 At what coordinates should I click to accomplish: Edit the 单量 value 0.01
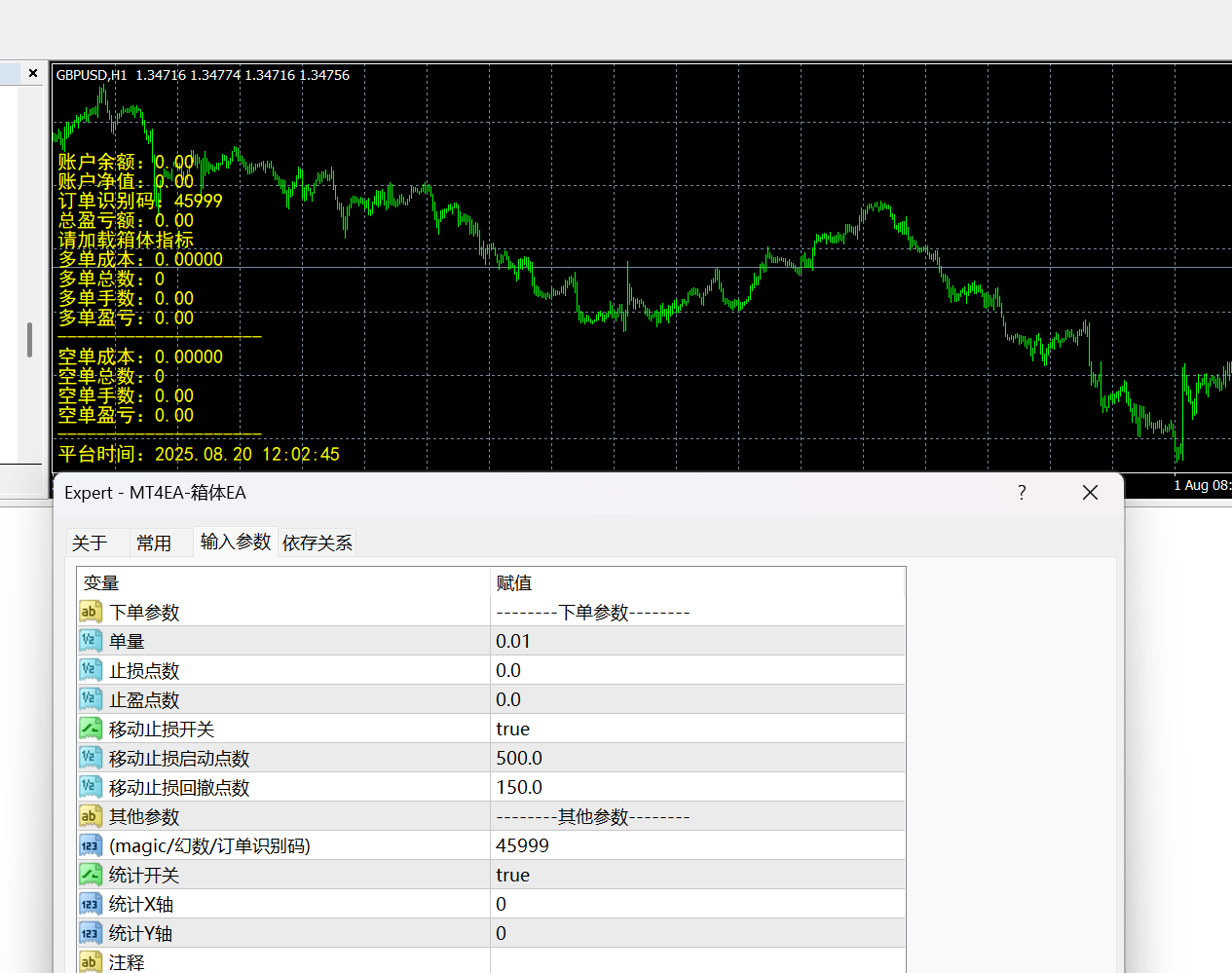click(x=513, y=641)
